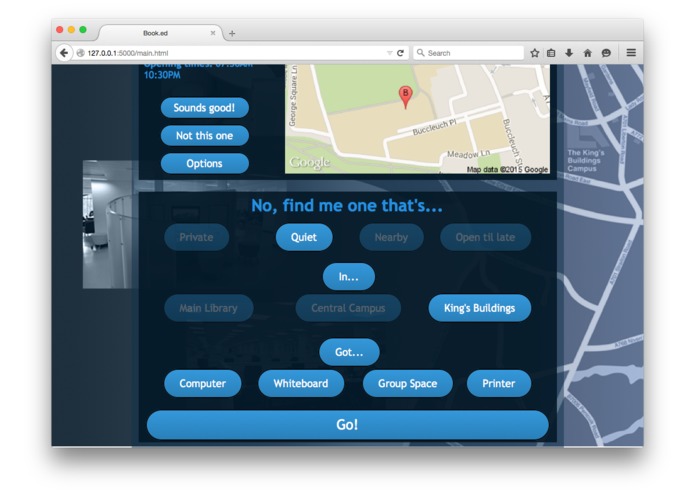Click the big Go! button
695x494 pixels.
coord(348,425)
